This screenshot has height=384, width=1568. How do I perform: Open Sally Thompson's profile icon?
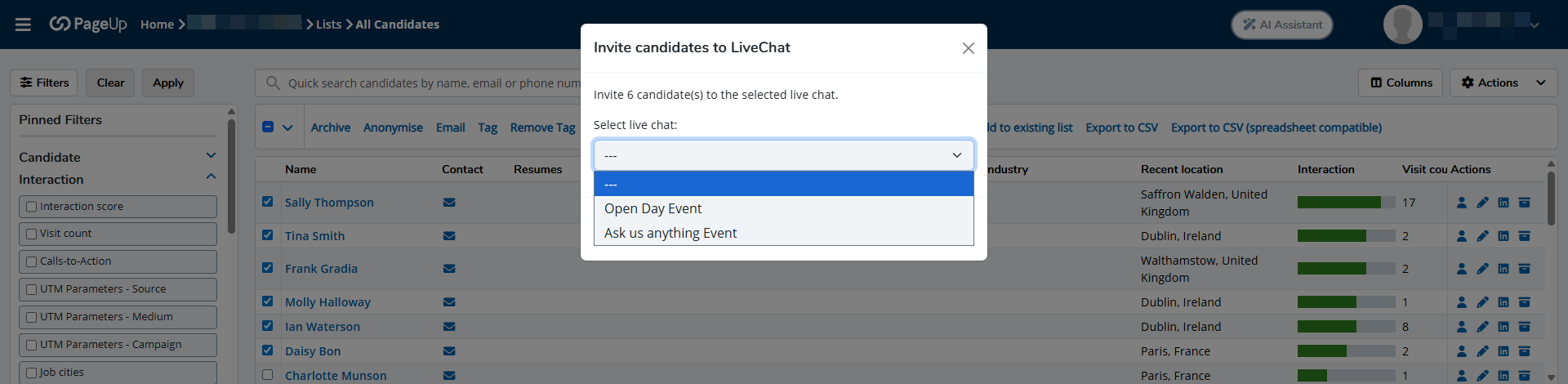point(1462,203)
